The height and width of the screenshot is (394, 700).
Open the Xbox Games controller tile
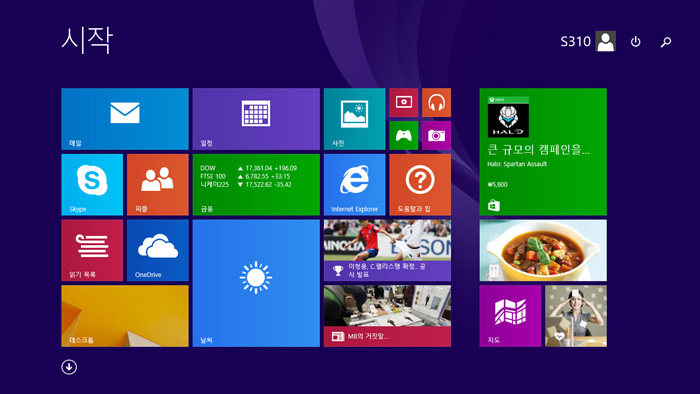click(404, 135)
